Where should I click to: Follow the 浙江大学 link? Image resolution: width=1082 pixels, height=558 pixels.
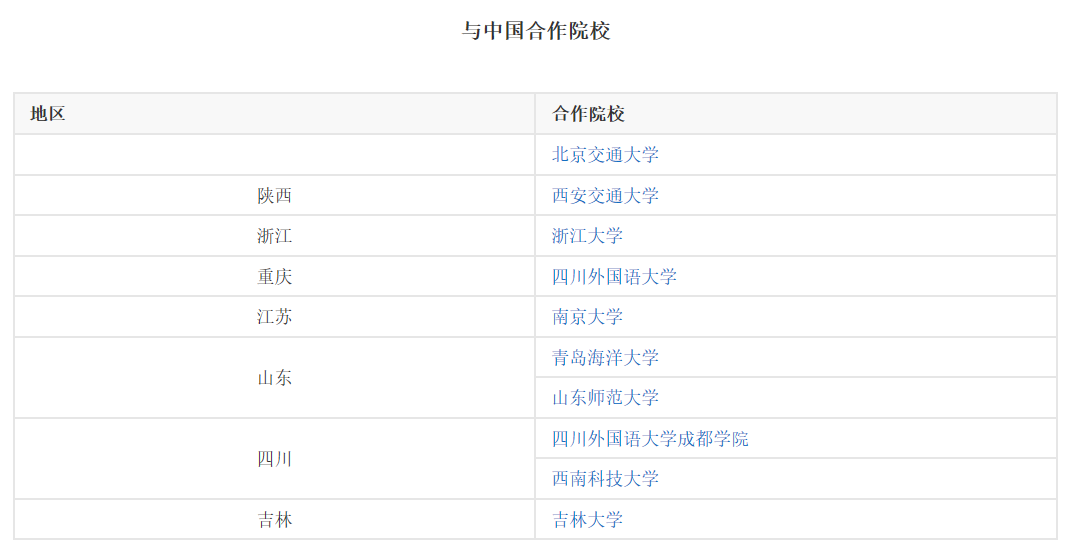[587, 236]
